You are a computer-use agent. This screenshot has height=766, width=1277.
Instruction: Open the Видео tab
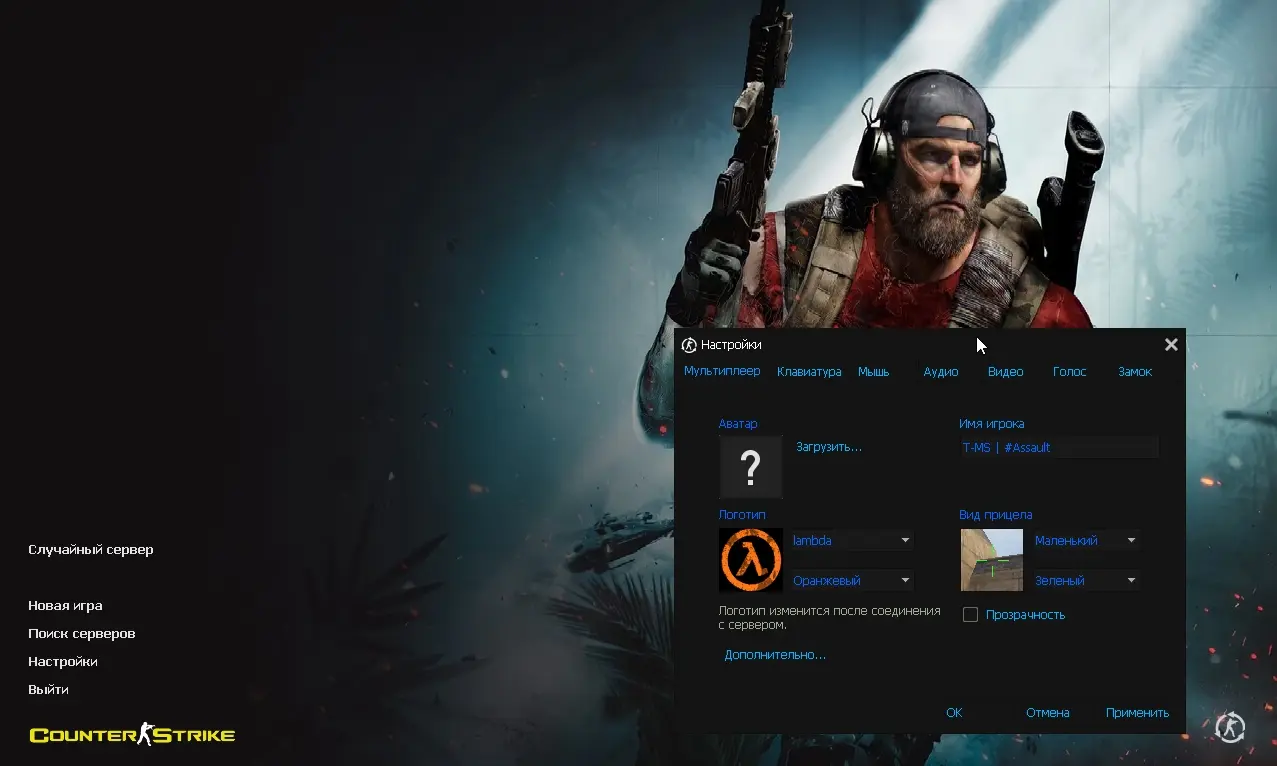pyautogui.click(x=1005, y=372)
